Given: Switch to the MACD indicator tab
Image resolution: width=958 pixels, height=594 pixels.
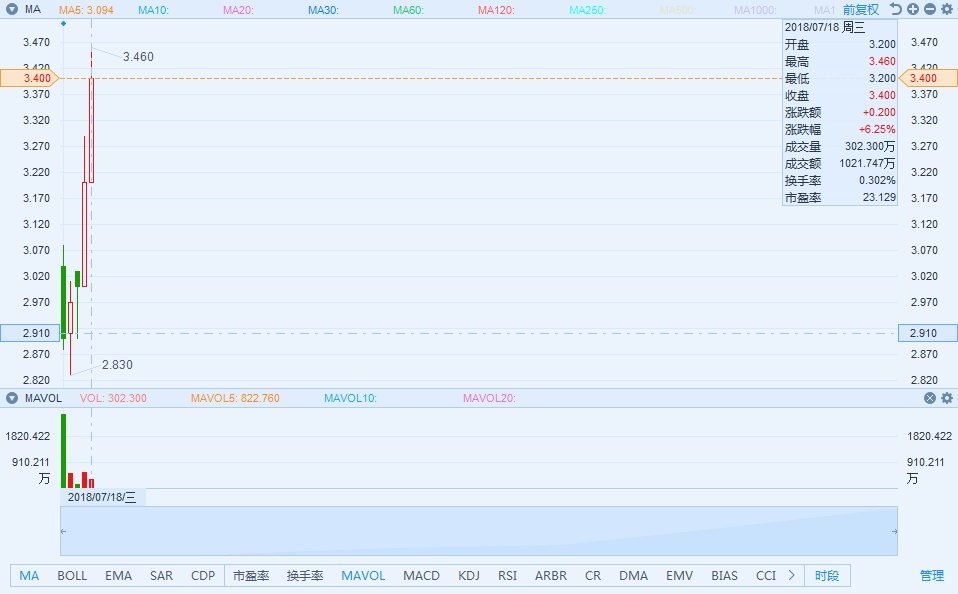Looking at the screenshot, I should click(421, 576).
